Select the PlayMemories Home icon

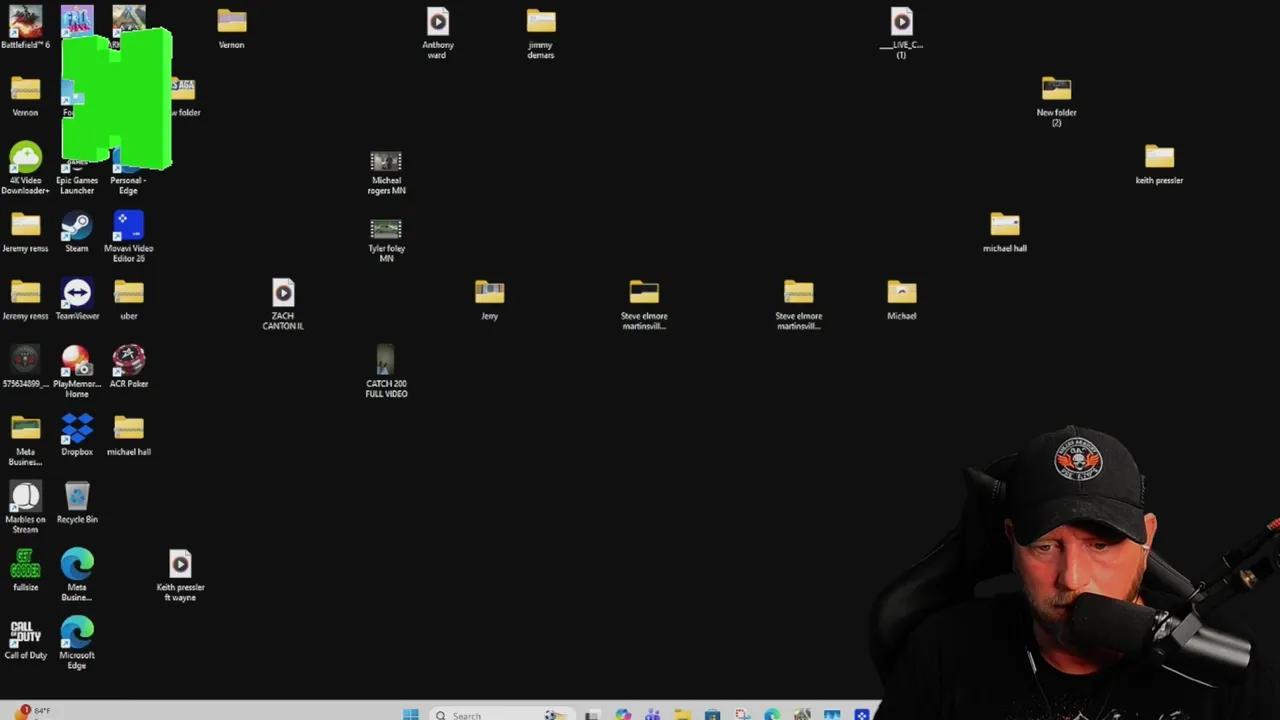coord(77,372)
